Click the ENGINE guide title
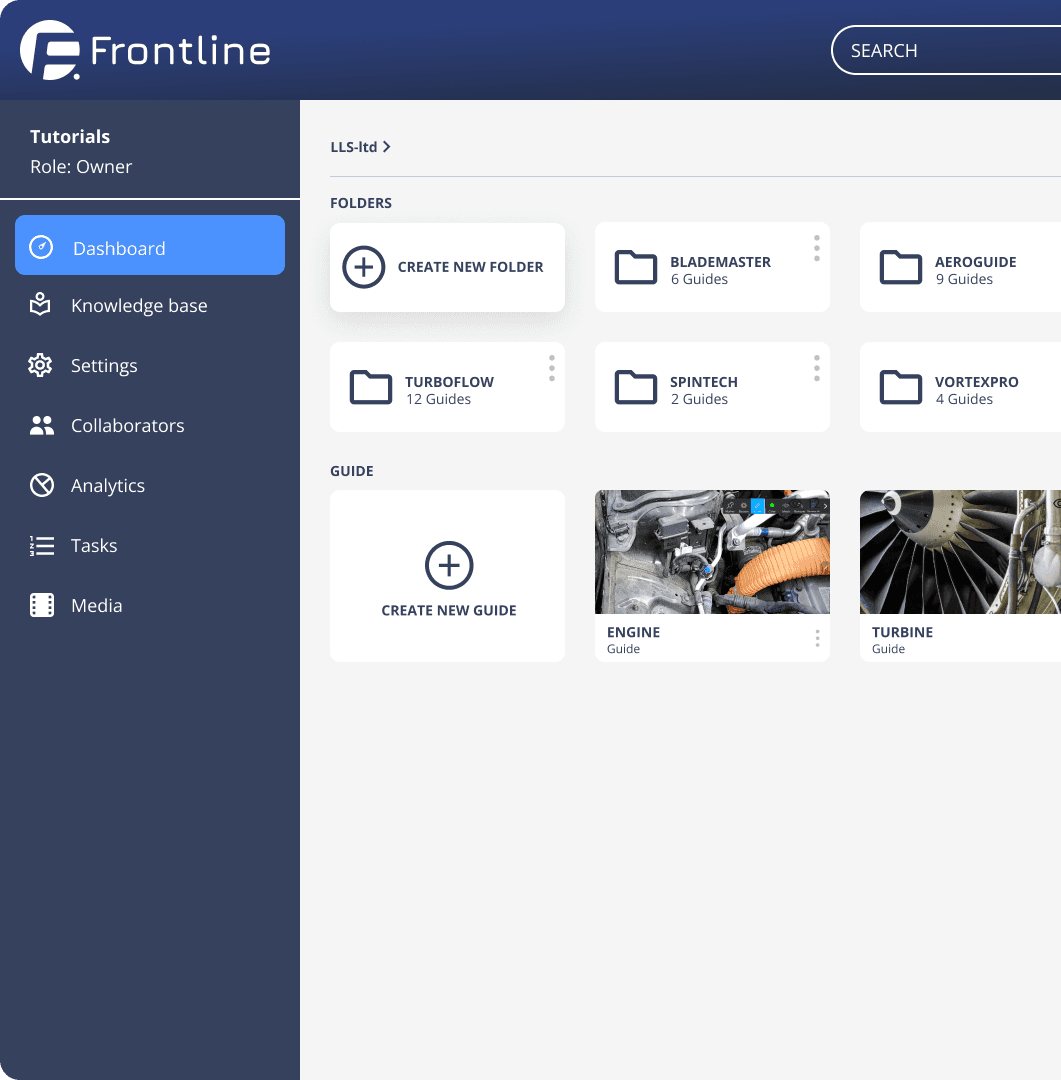 (633, 632)
